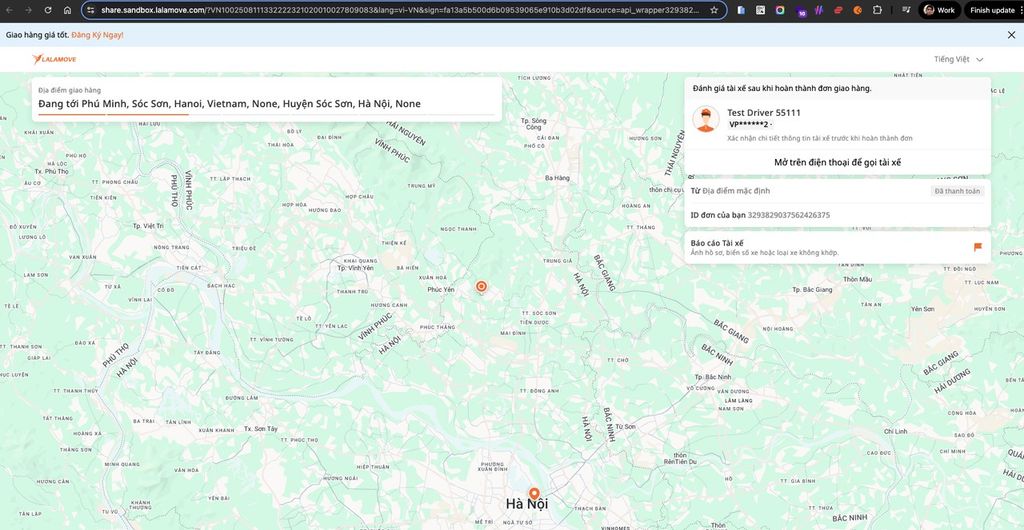Click the Lalamove logo
This screenshot has height=530, width=1024.
pyautogui.click(x=54, y=59)
